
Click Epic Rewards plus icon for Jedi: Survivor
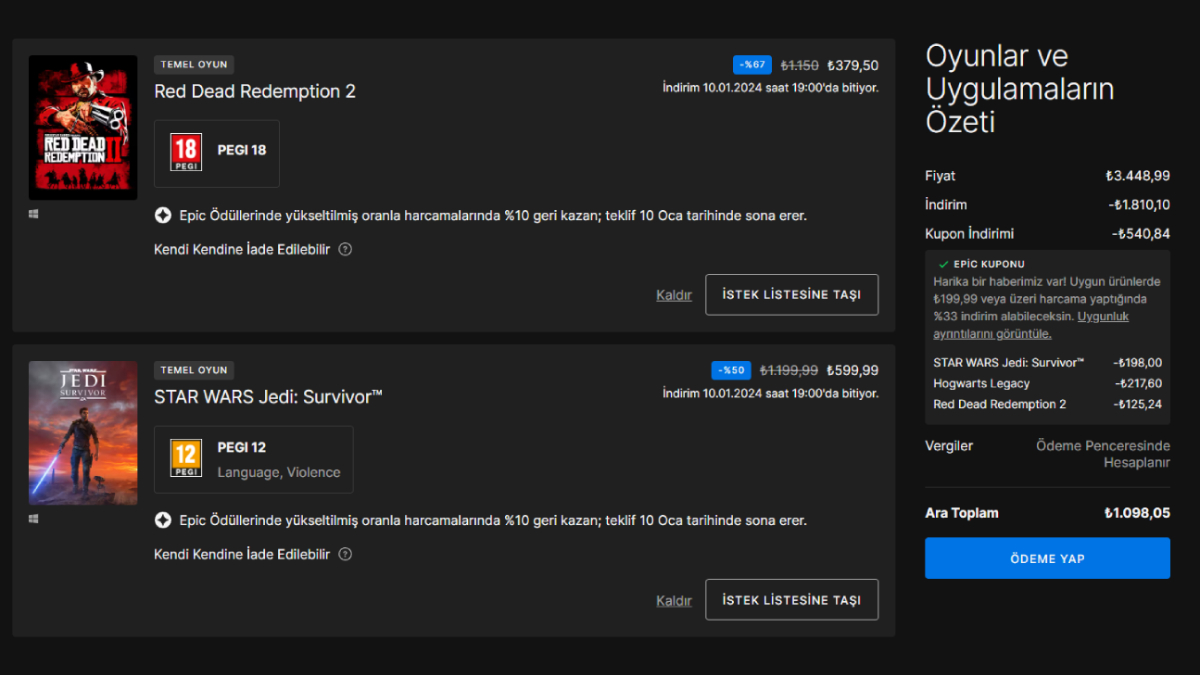pos(163,520)
